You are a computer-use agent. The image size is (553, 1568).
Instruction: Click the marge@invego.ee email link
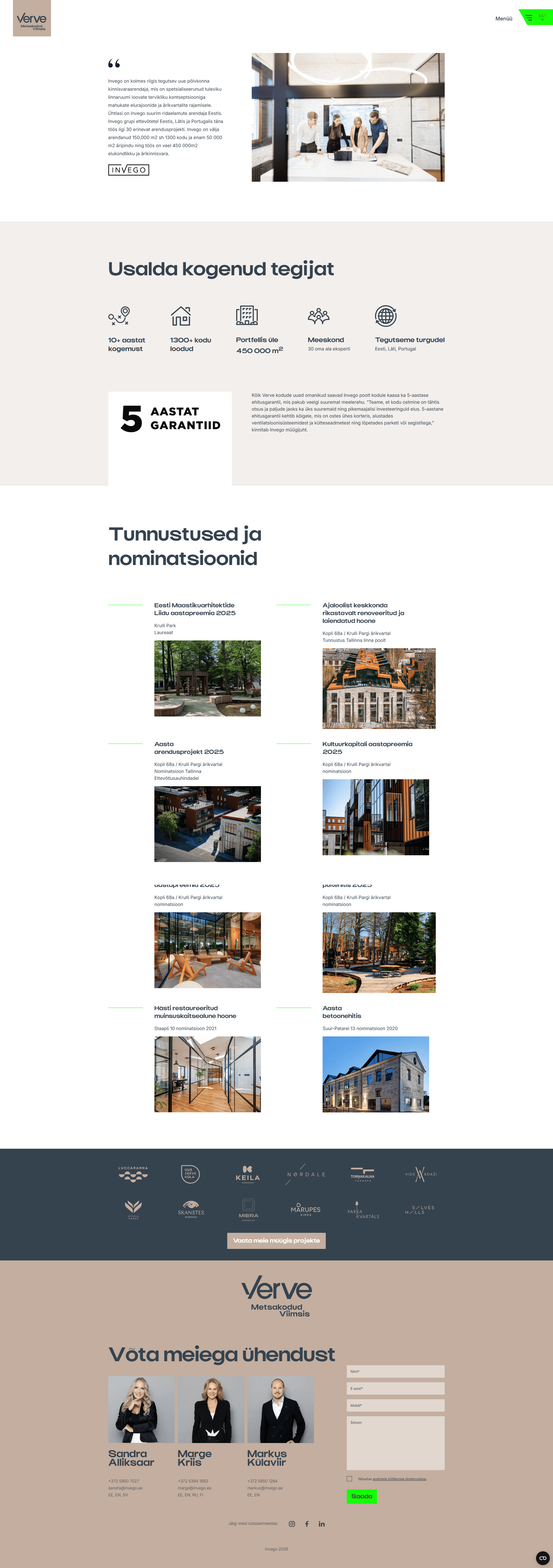click(194, 1488)
